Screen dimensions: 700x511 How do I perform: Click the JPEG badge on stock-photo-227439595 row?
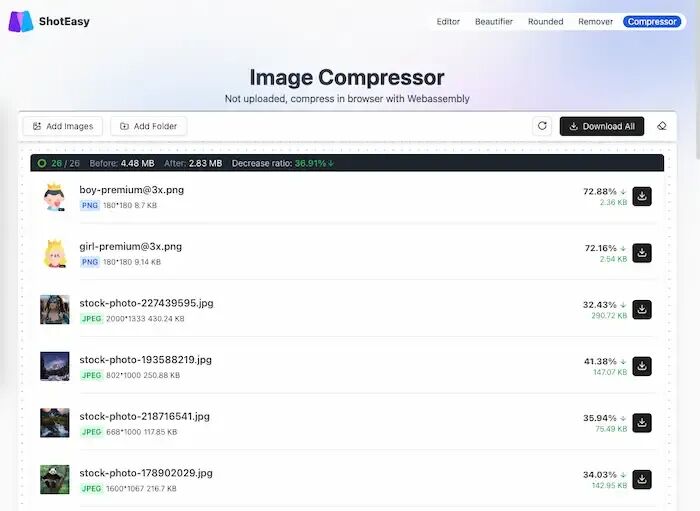[92, 319]
